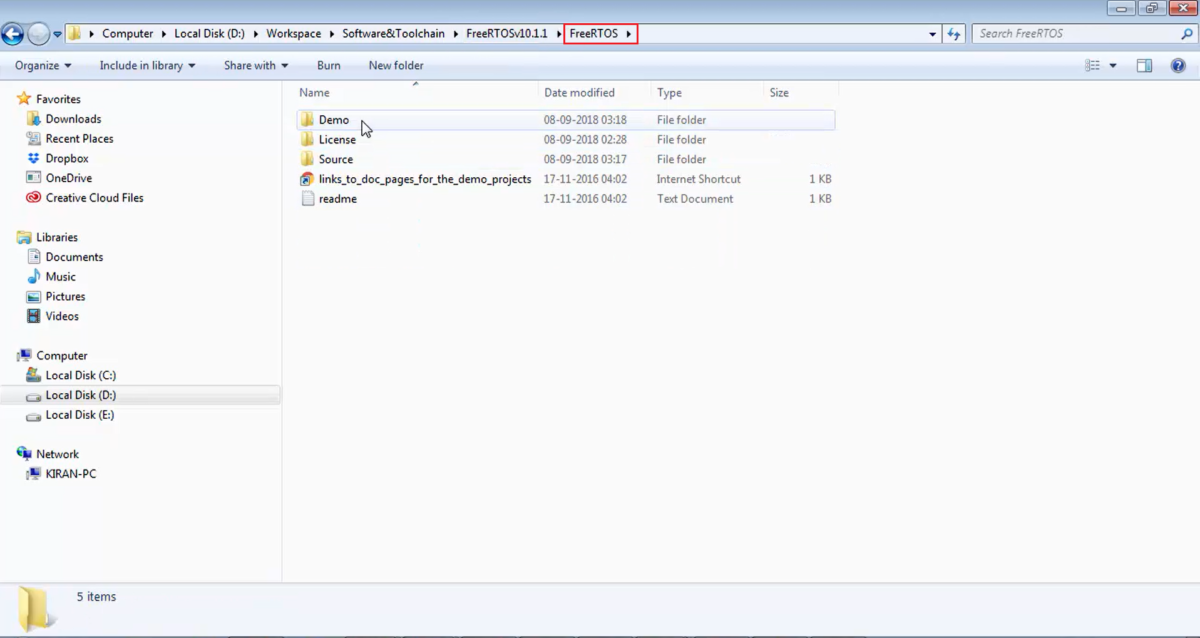Click the Burn toolbar button
Image resolution: width=1200 pixels, height=638 pixels.
tap(328, 65)
